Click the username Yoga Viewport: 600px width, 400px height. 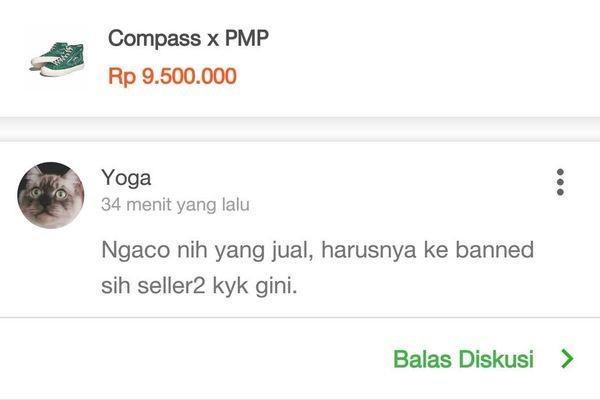click(126, 178)
